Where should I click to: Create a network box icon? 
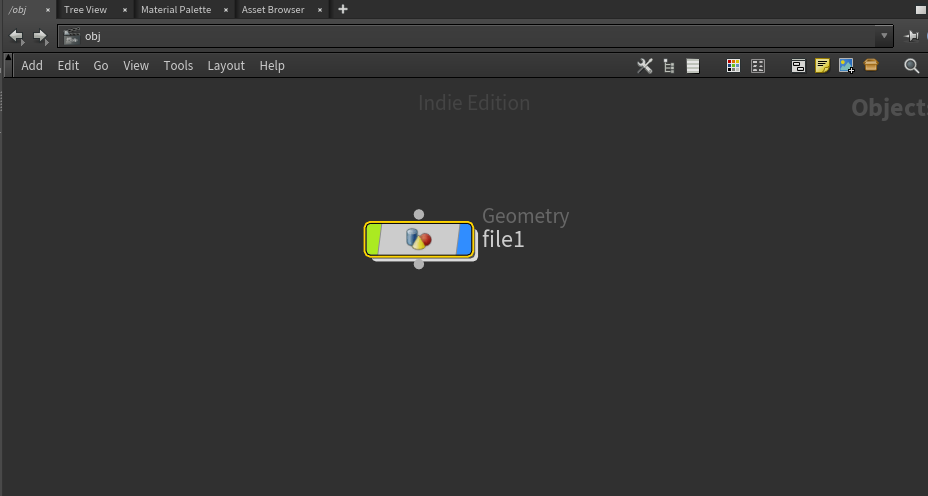pyautogui.click(x=798, y=66)
